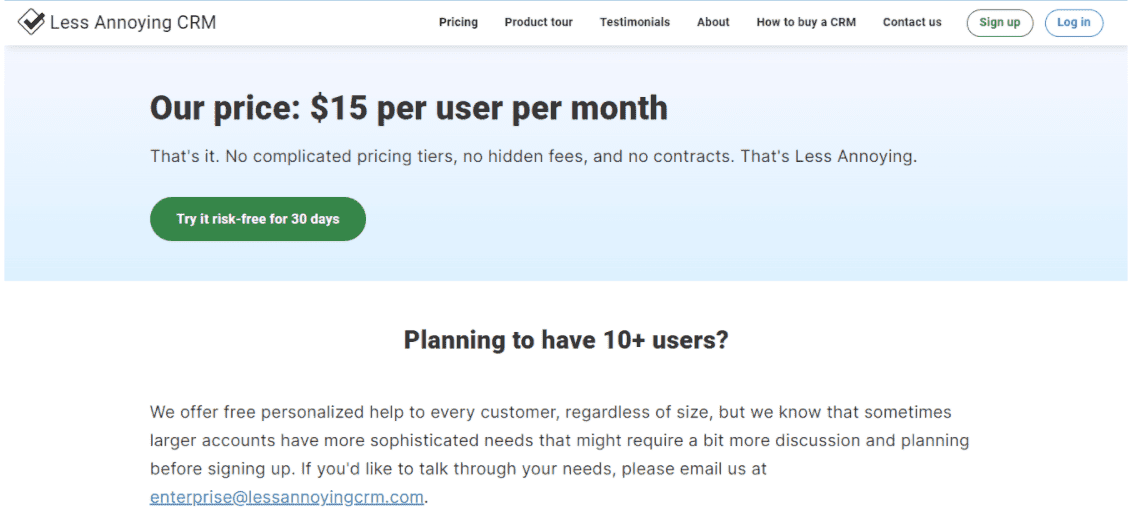The width and height of the screenshot is (1132, 508).
Task: Select About in the navigation bar
Action: click(713, 22)
